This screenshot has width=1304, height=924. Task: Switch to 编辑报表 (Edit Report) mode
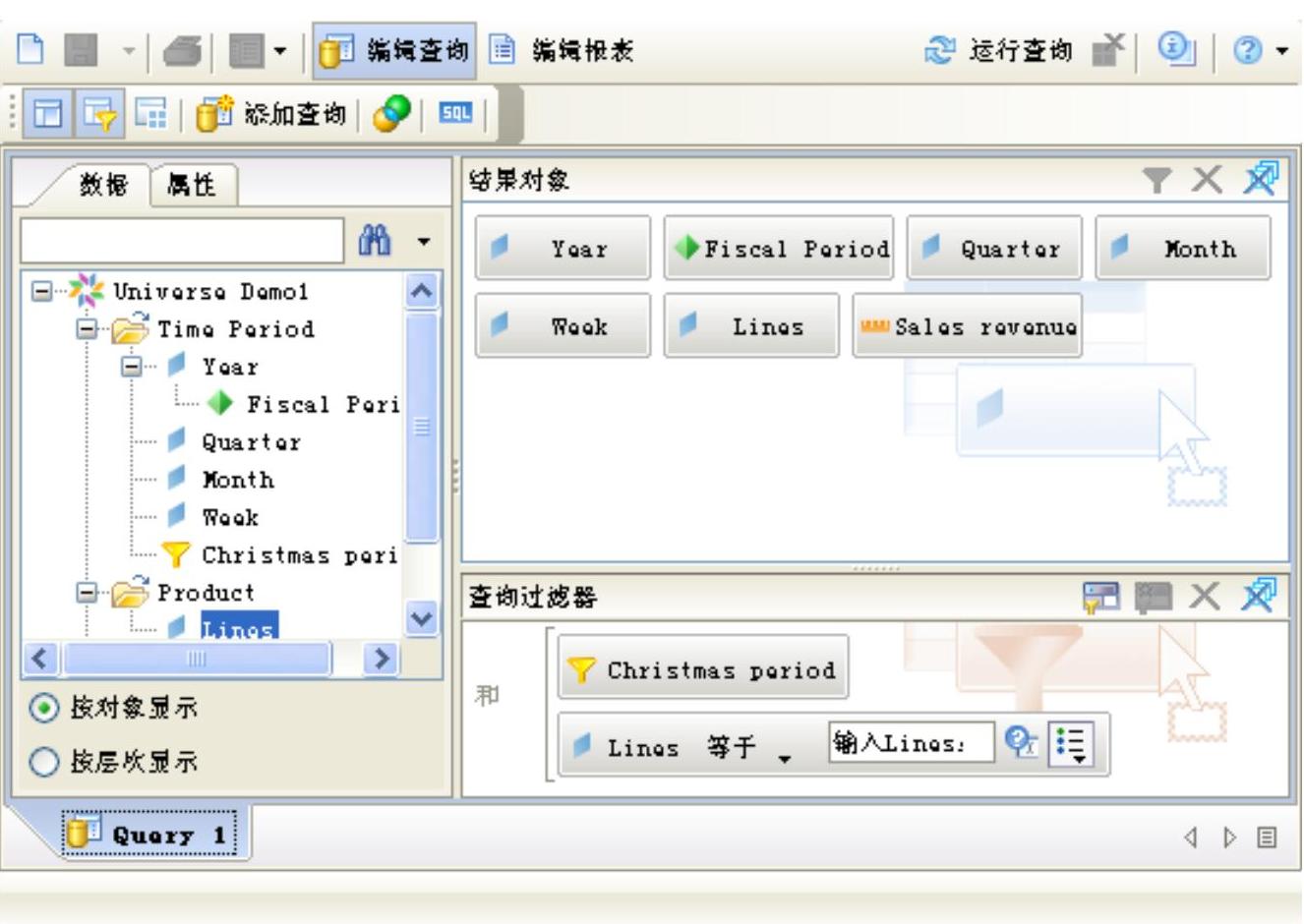tap(562, 50)
